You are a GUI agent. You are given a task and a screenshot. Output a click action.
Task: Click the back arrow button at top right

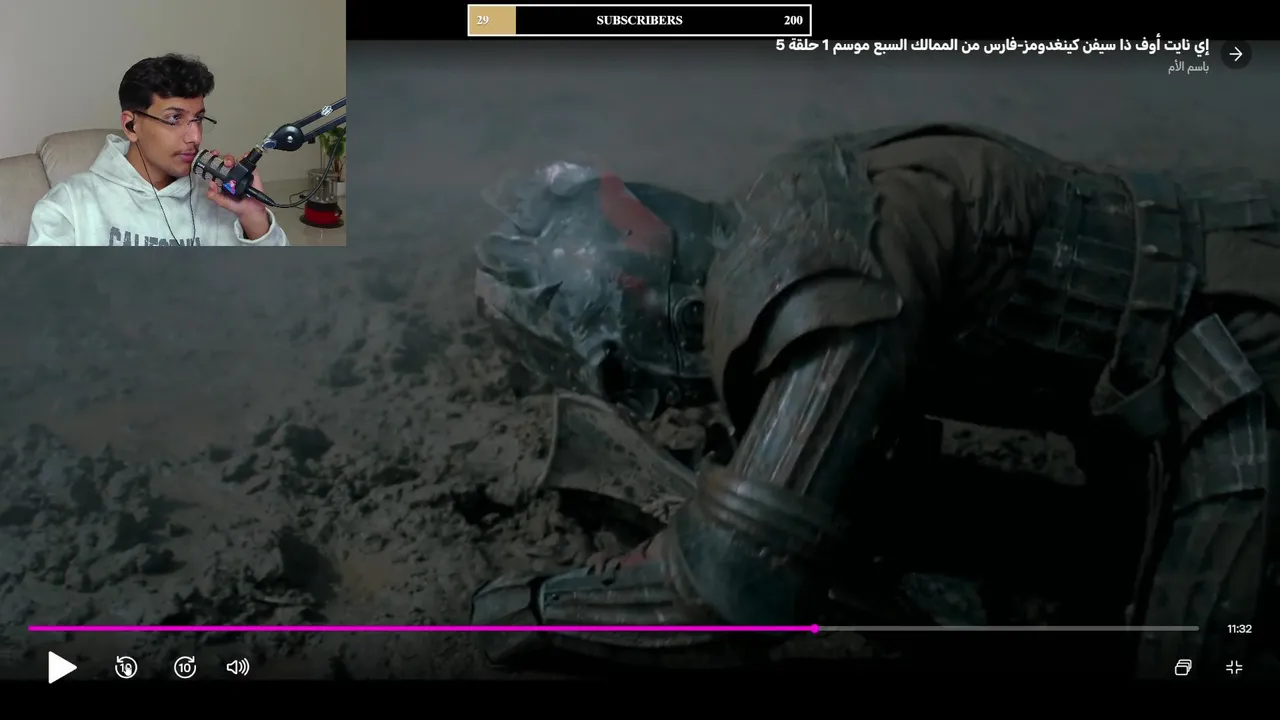coord(1236,54)
